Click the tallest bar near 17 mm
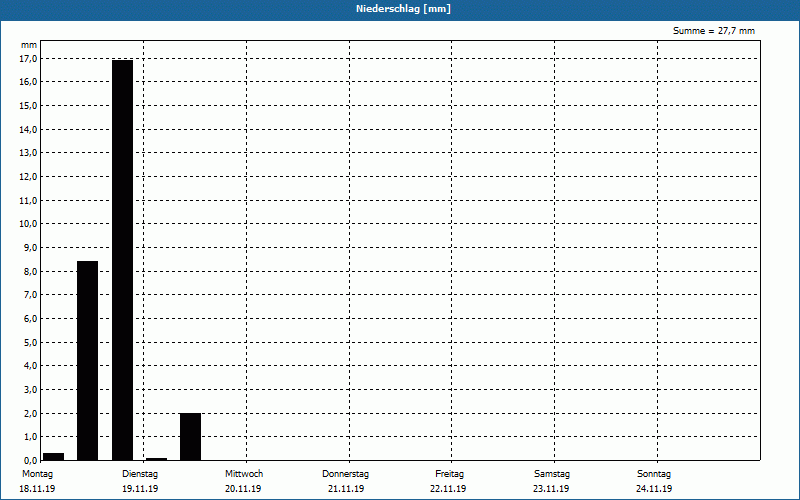Screen dimensions: 800x500 pos(122,260)
